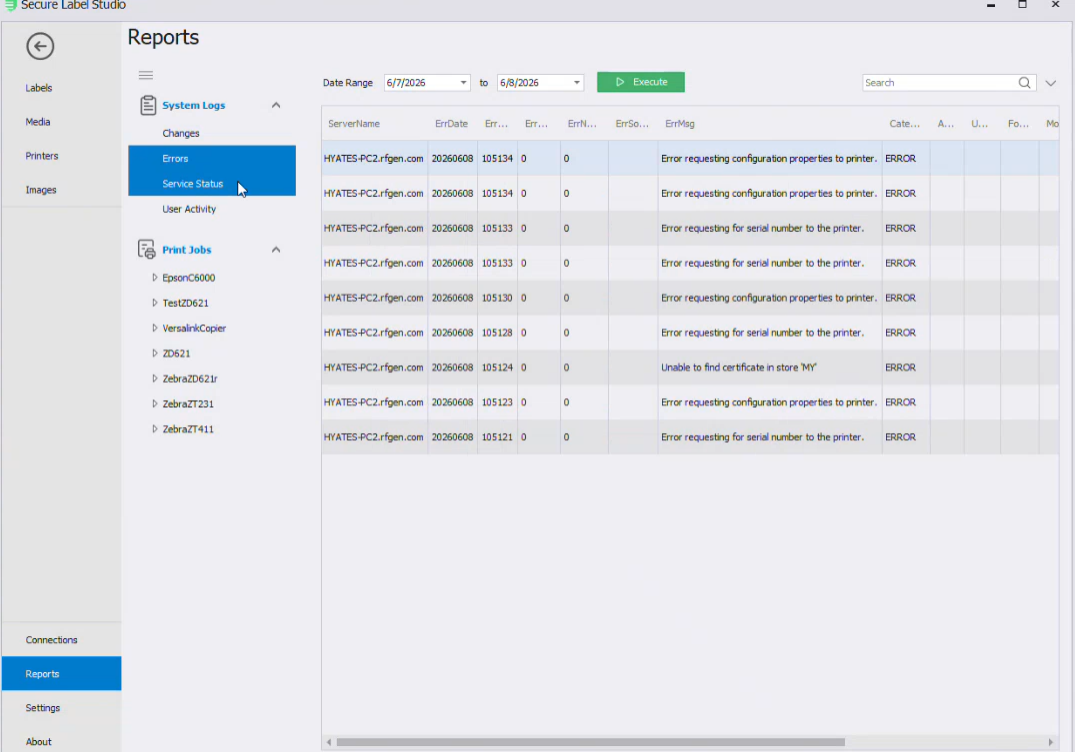
Task: Open the Labels section
Action: coord(38,88)
